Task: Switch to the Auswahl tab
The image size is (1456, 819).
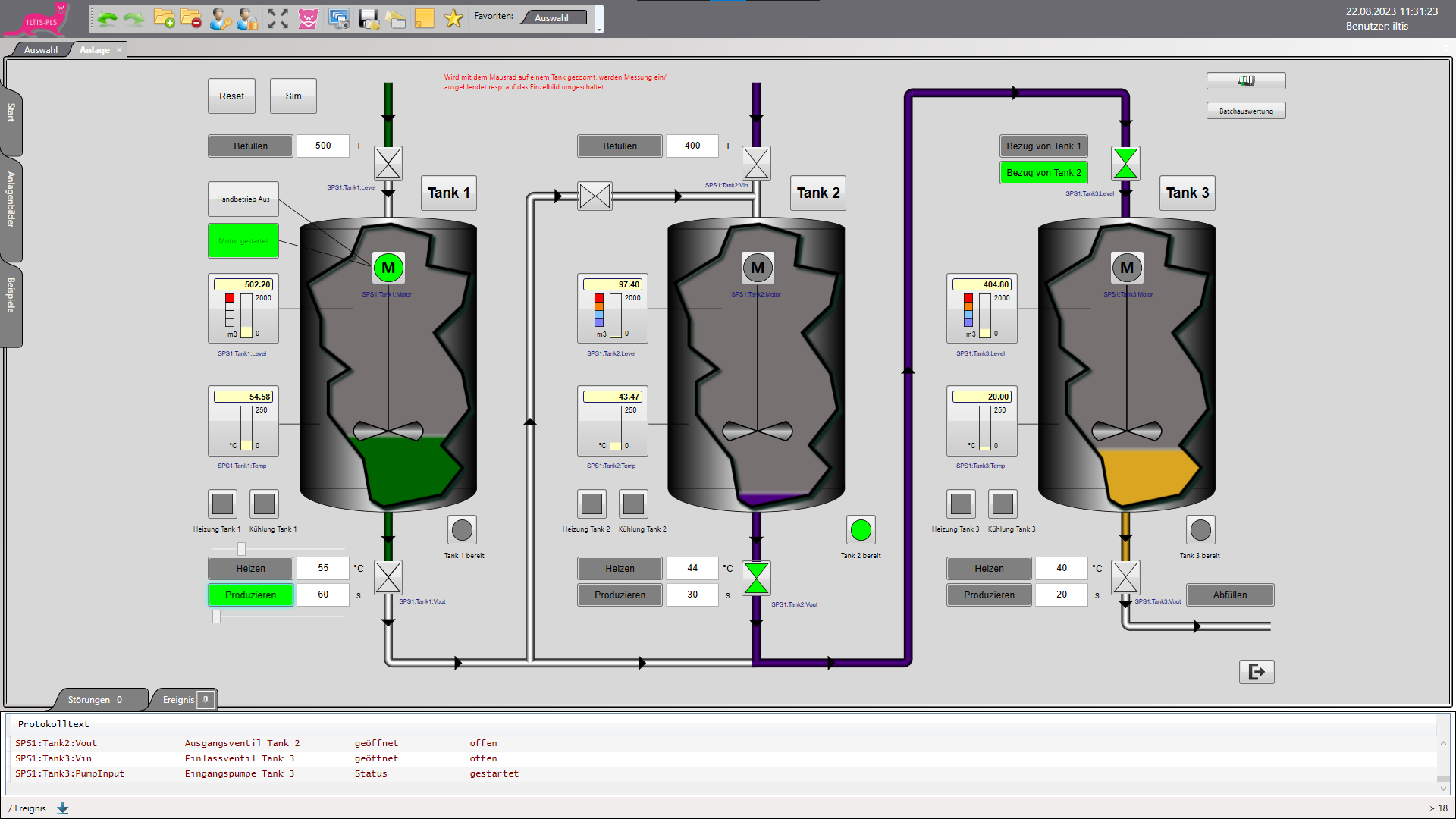Action: [41, 50]
